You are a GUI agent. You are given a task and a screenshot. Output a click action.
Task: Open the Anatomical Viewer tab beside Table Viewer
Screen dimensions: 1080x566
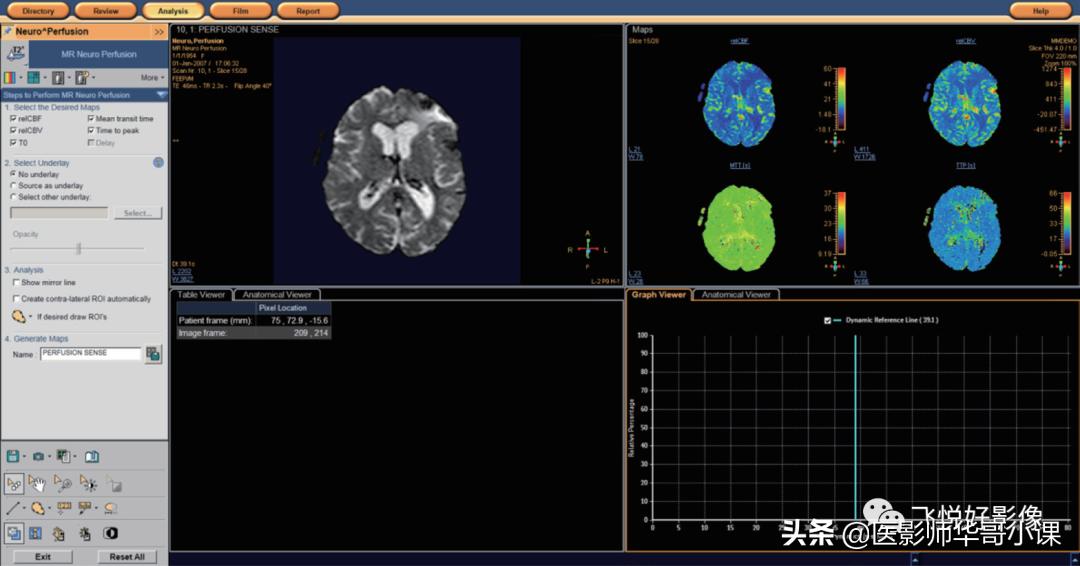coord(277,295)
